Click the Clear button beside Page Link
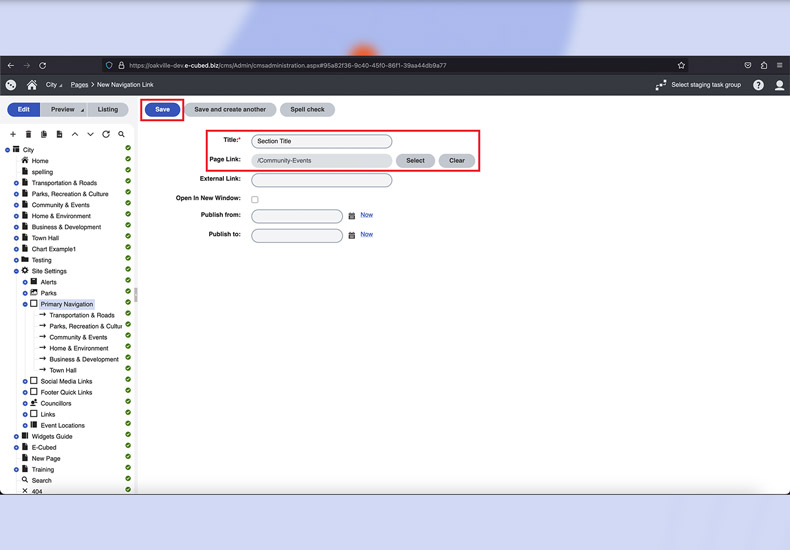The height and width of the screenshot is (550, 790). click(x=456, y=160)
